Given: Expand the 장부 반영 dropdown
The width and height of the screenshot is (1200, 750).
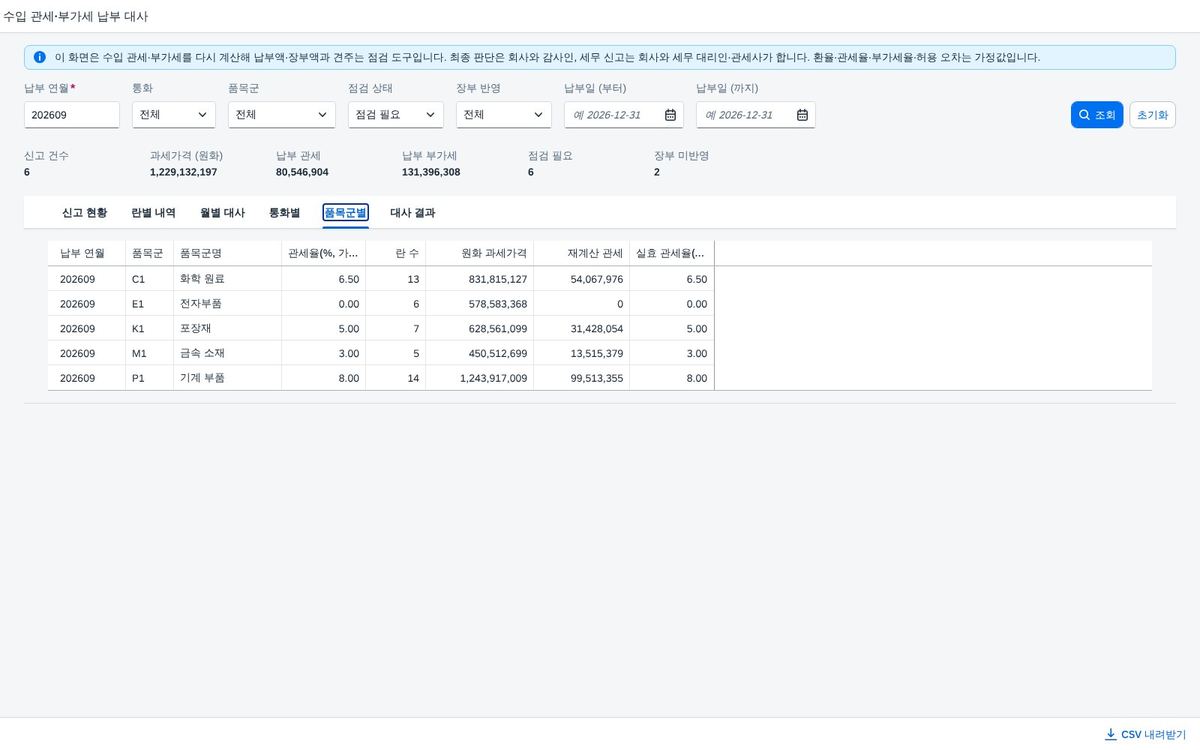Looking at the screenshot, I should [x=504, y=115].
